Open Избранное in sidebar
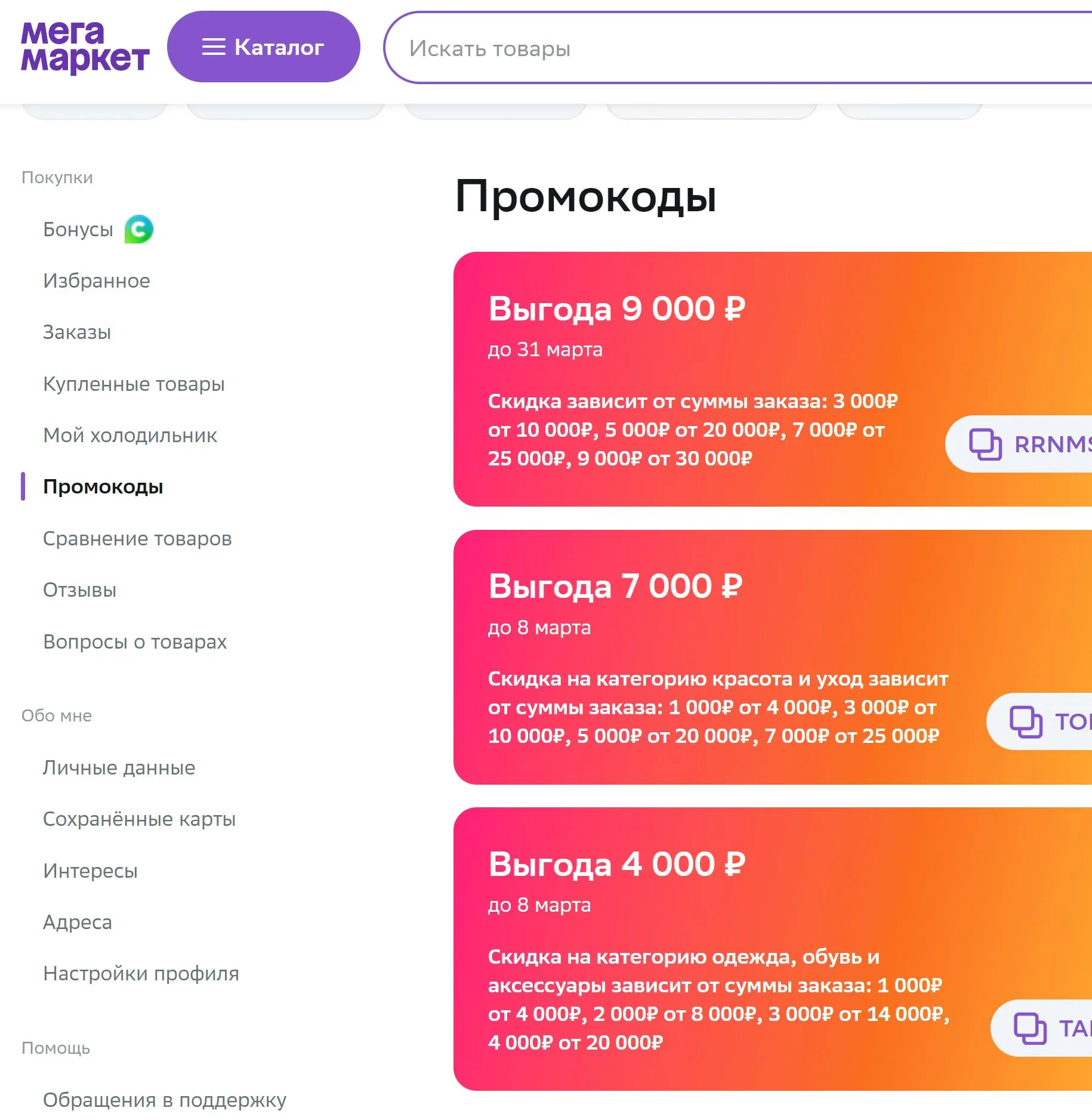 [97, 281]
